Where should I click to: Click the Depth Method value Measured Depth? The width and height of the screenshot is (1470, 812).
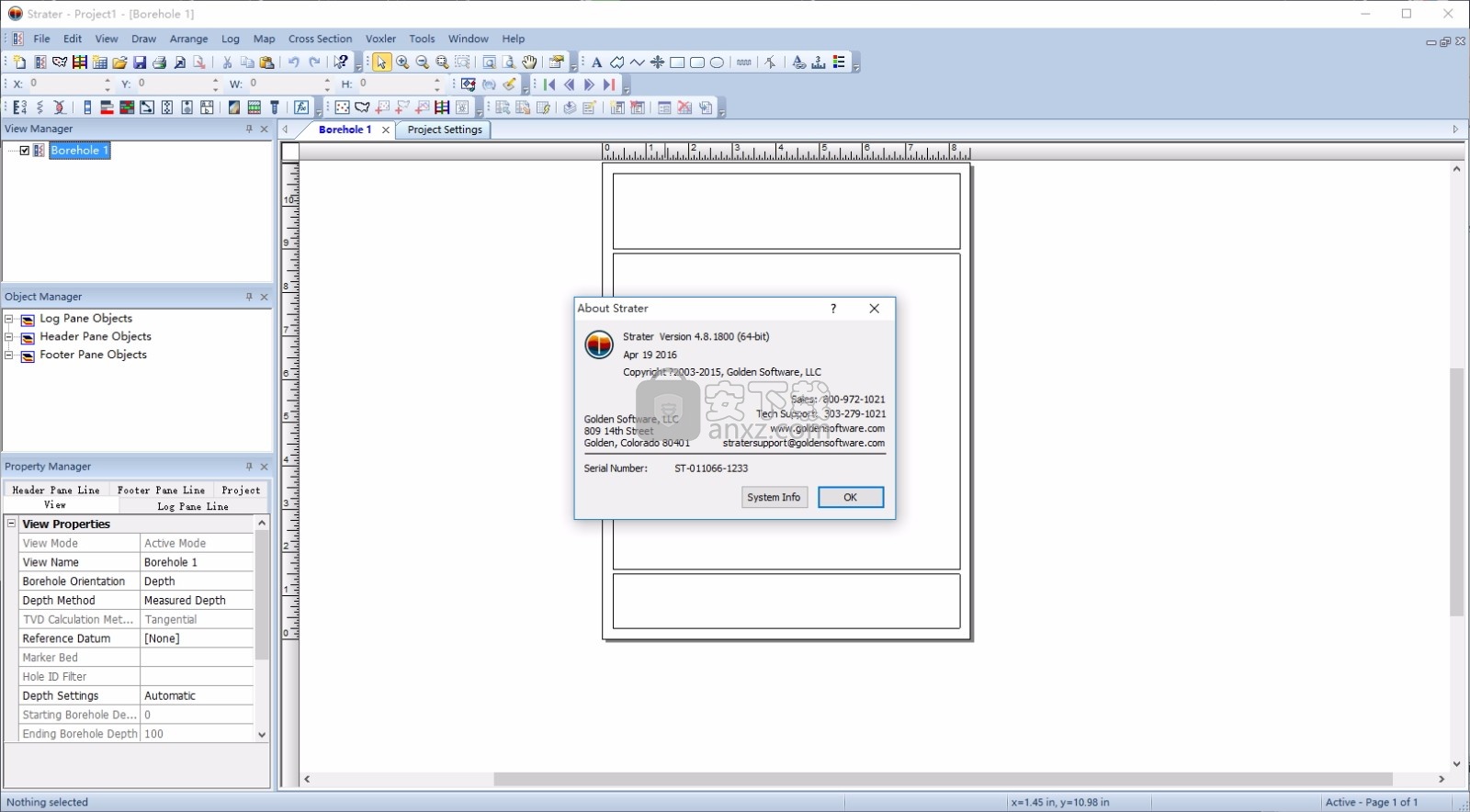[197, 601]
